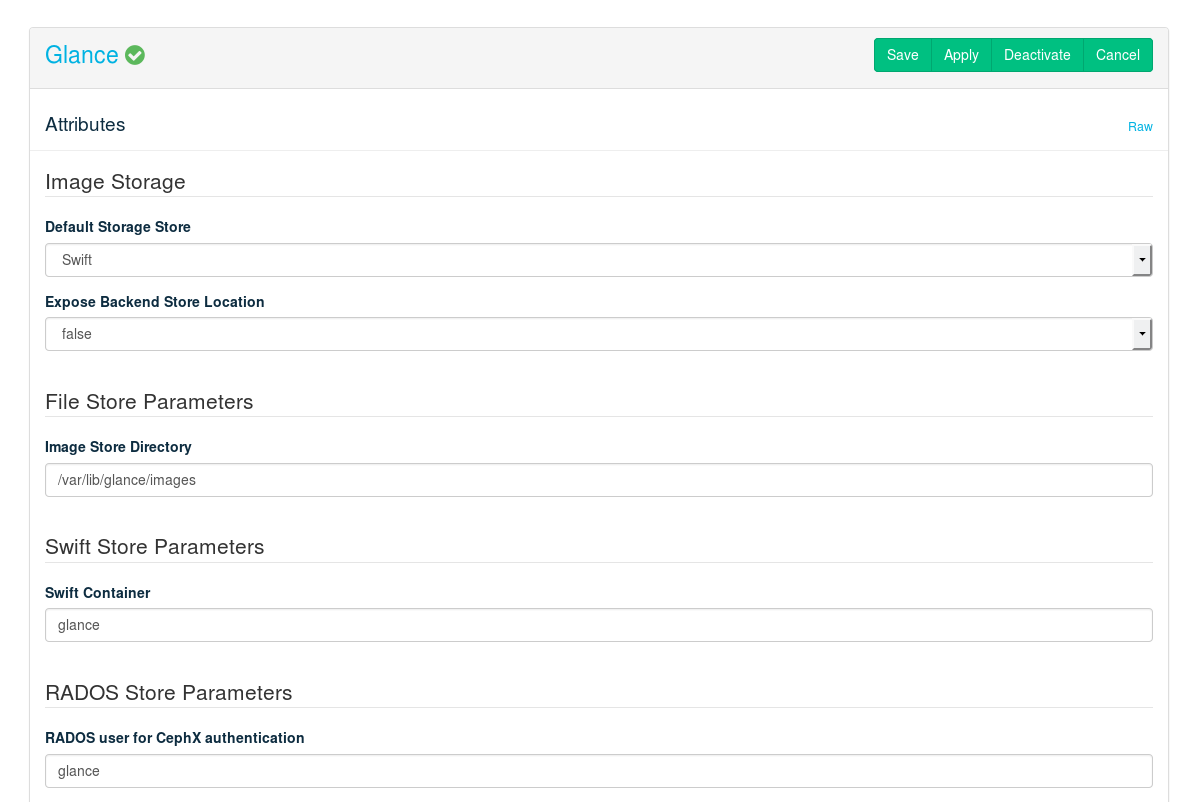Apply the Glance configuration

[961, 55]
